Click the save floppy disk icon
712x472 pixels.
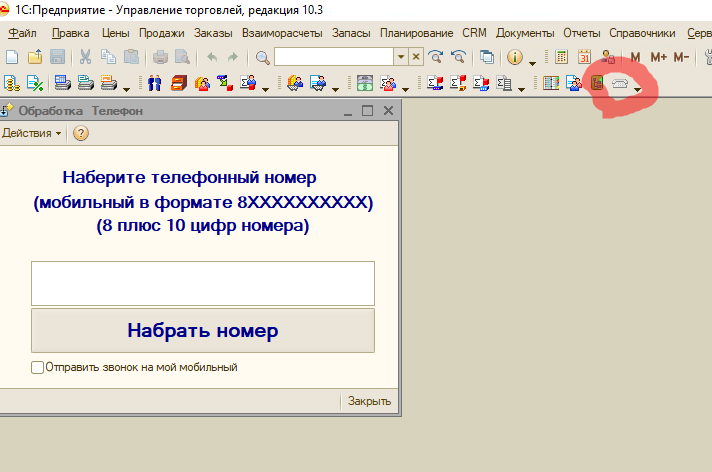57,57
